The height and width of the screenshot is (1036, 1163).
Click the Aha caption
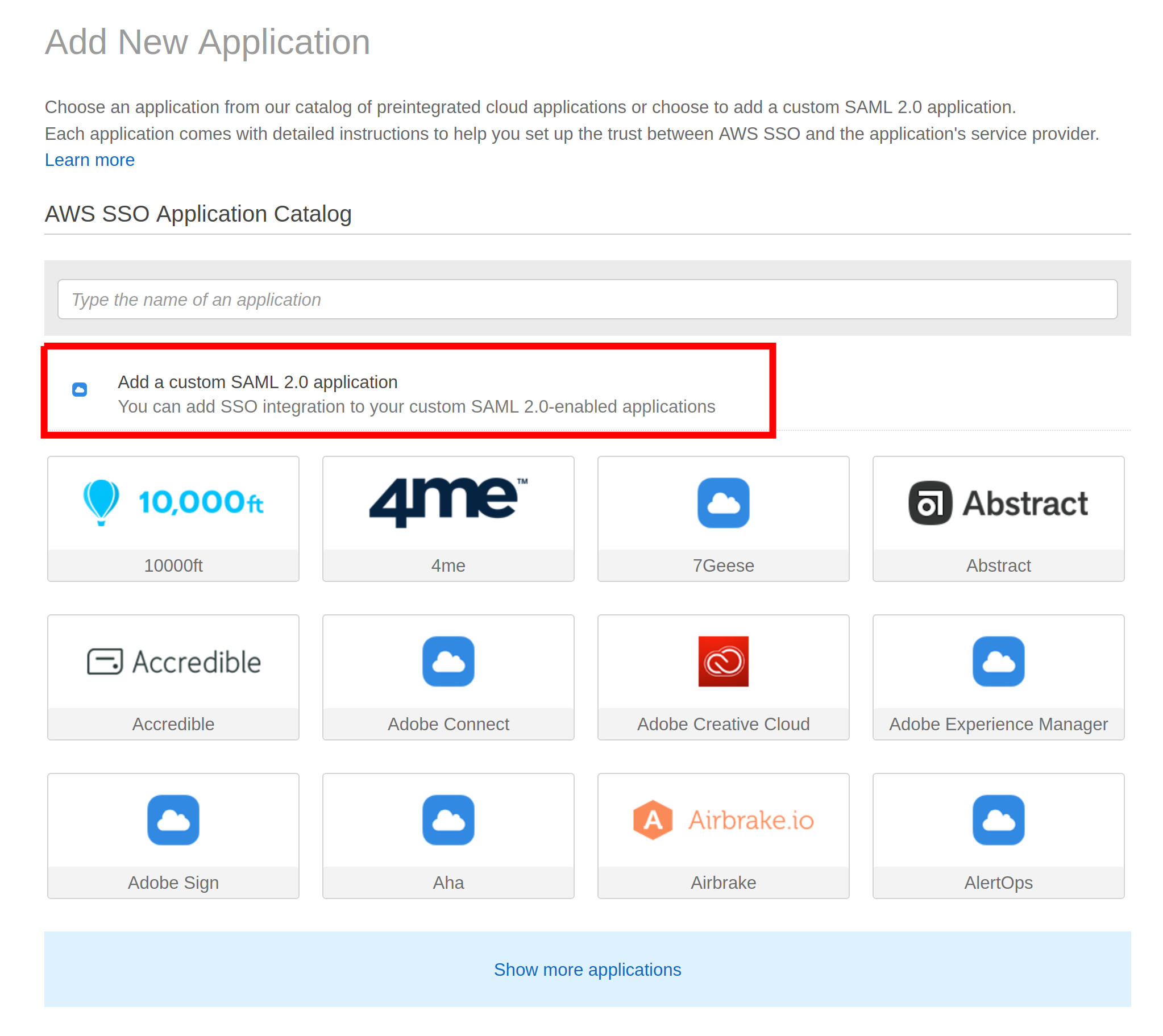[448, 883]
